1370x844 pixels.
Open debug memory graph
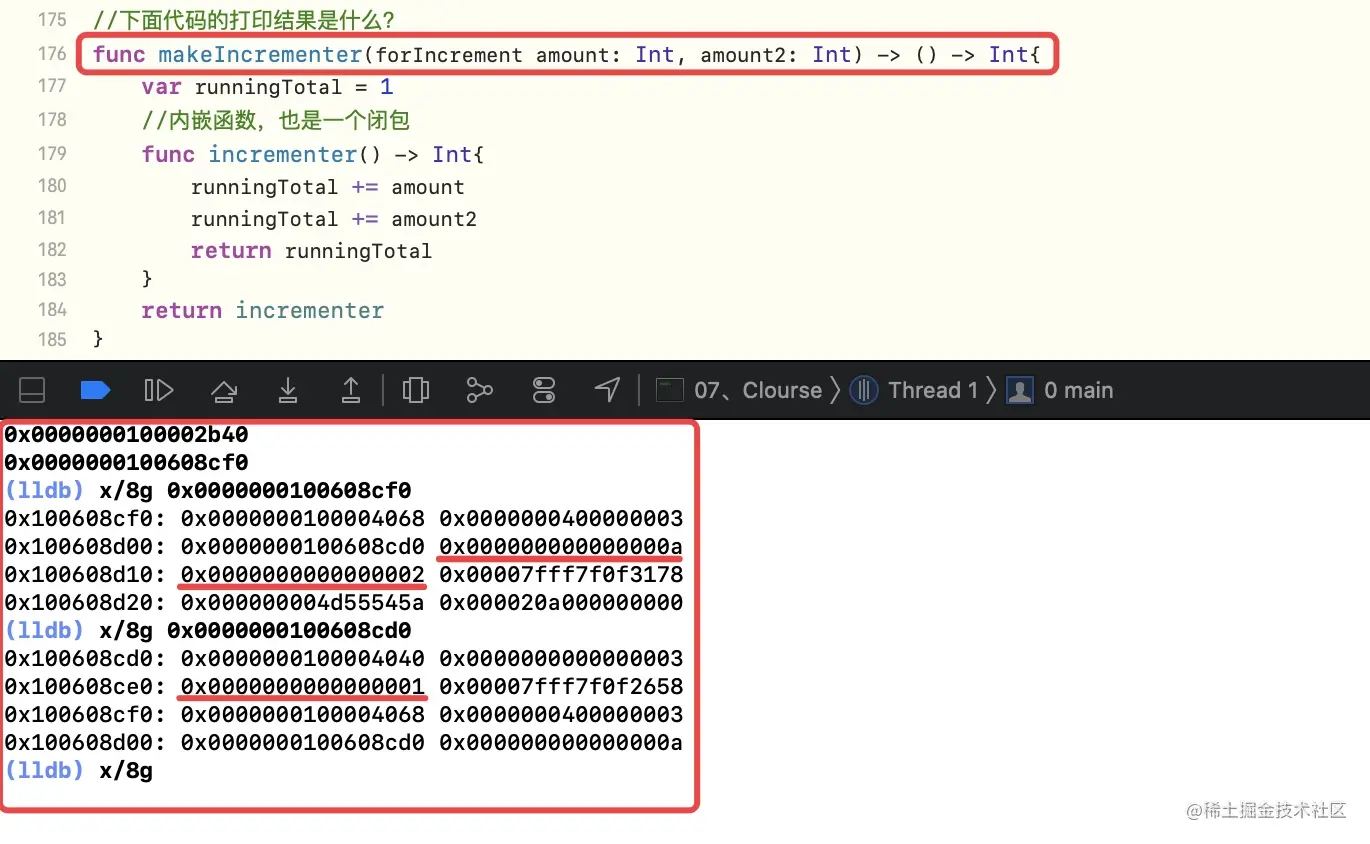(480, 390)
